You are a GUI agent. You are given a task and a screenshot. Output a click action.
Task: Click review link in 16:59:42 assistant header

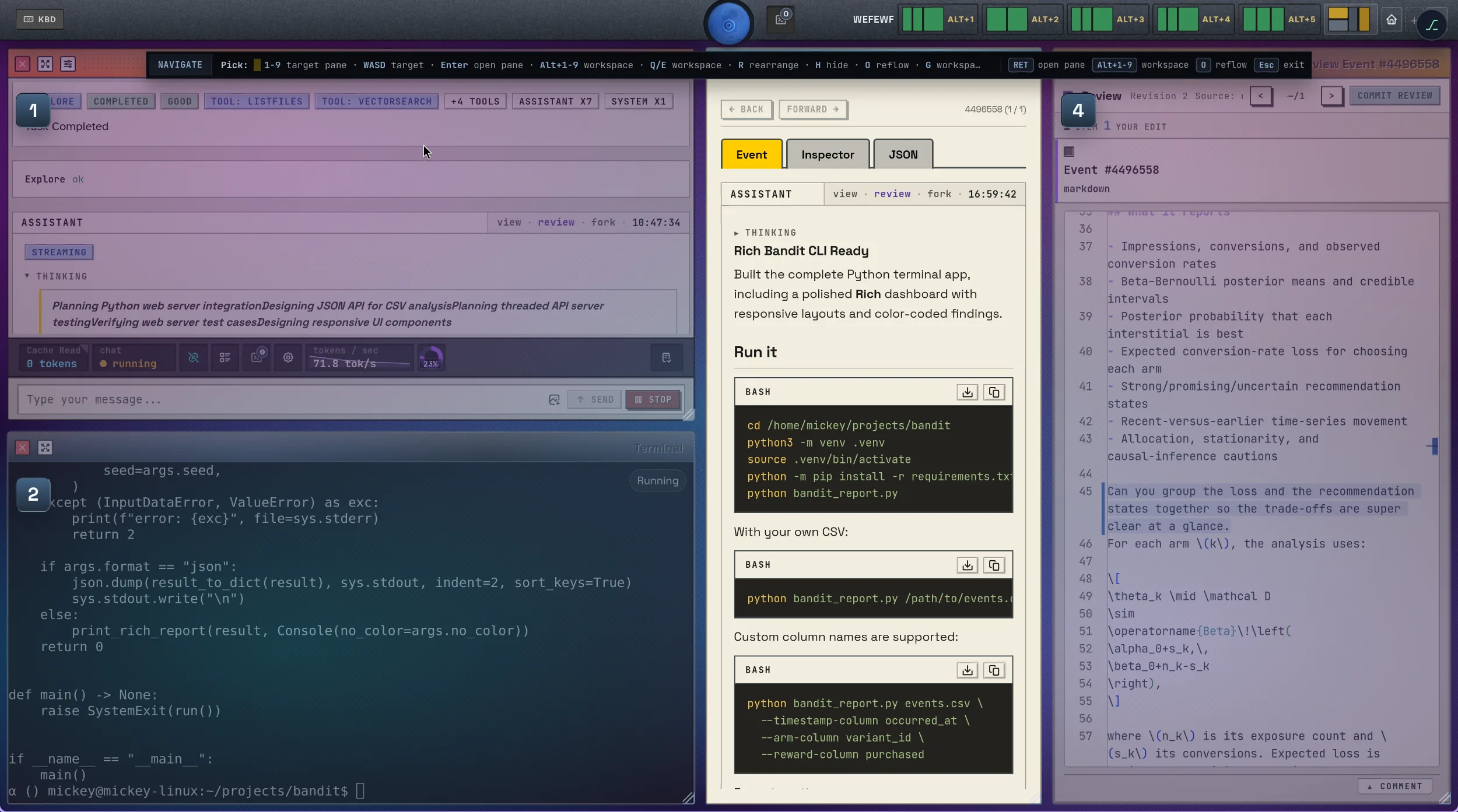click(892, 194)
